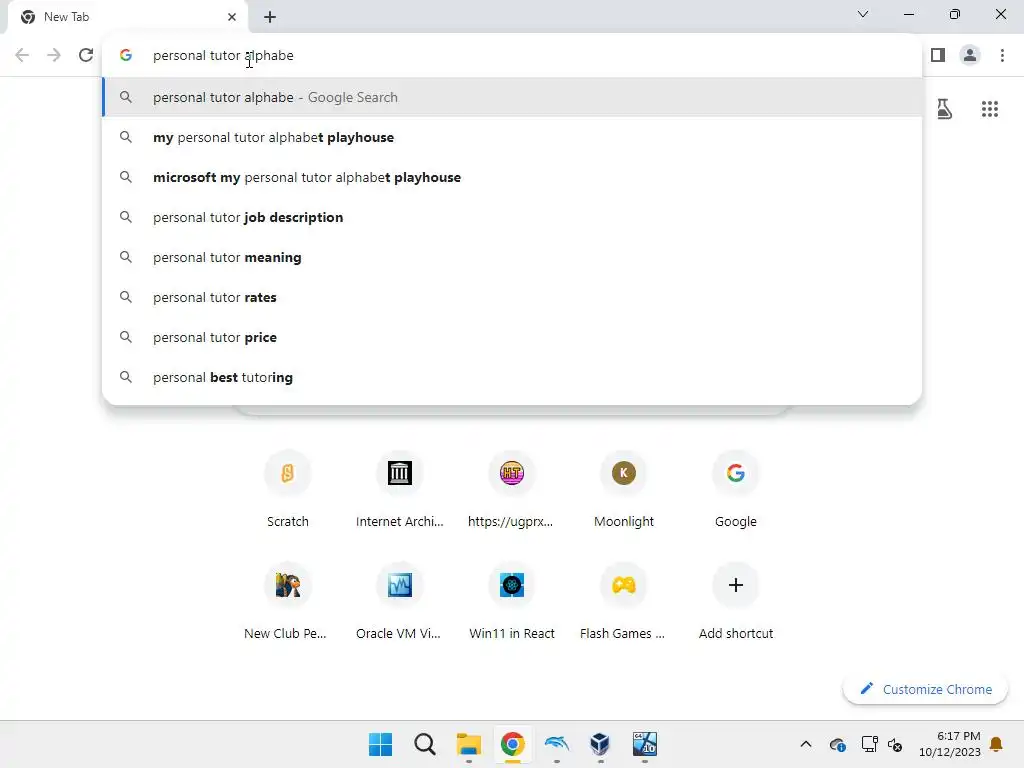Click the muted volume tray icon

click(x=895, y=744)
